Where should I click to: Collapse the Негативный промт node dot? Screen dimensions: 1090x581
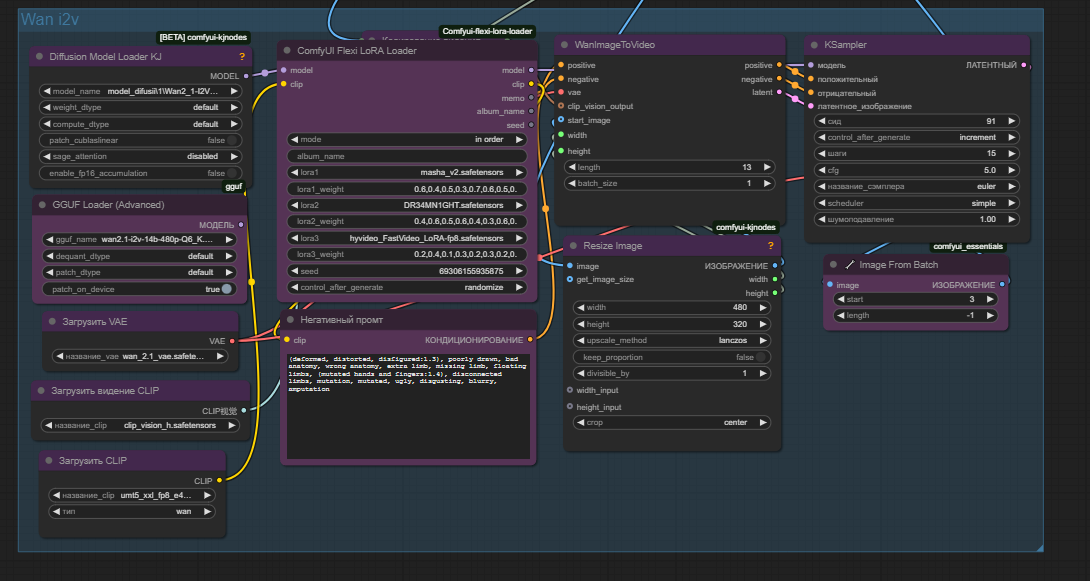point(290,320)
